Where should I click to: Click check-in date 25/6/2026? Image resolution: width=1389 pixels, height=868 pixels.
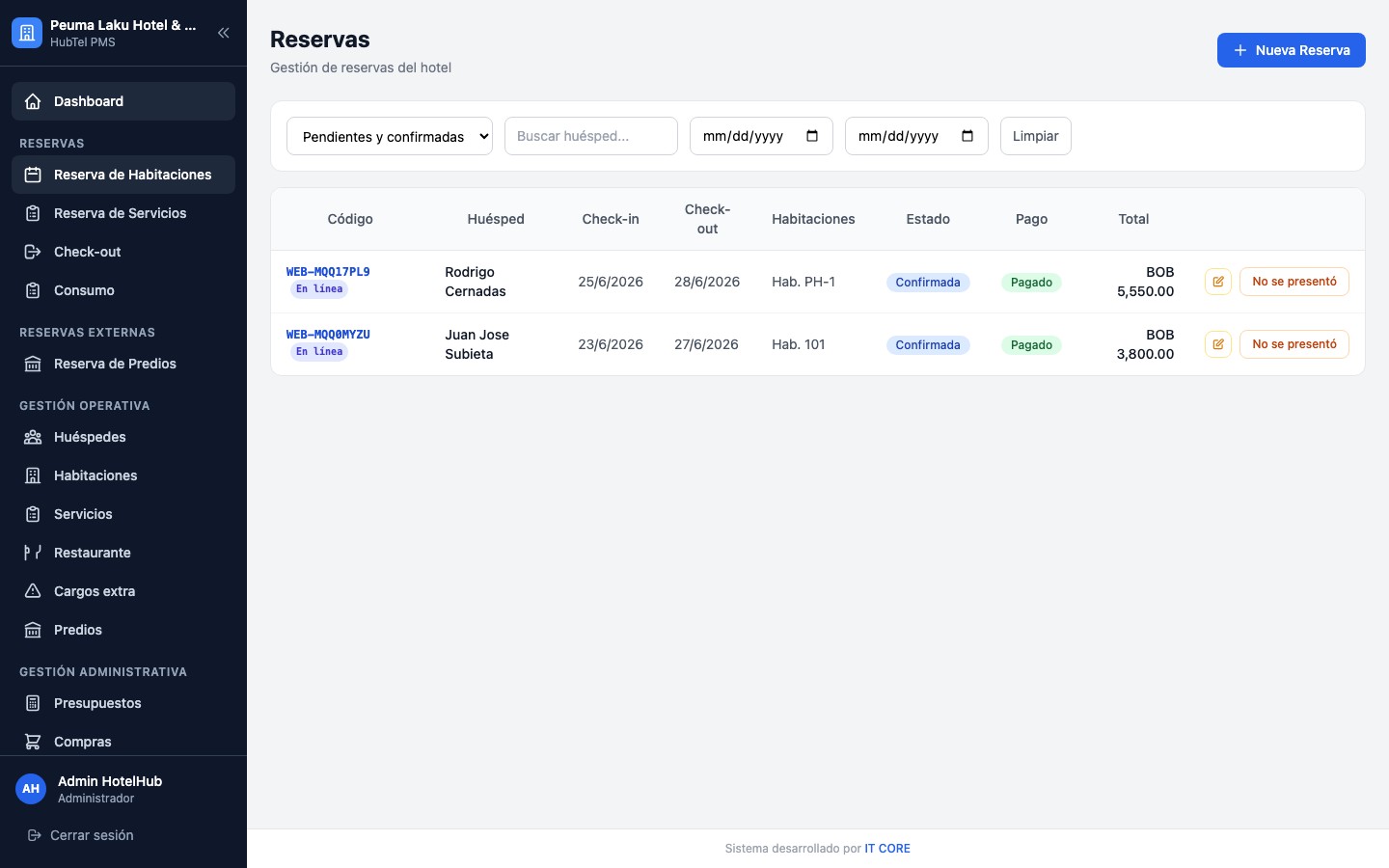pyautogui.click(x=611, y=282)
